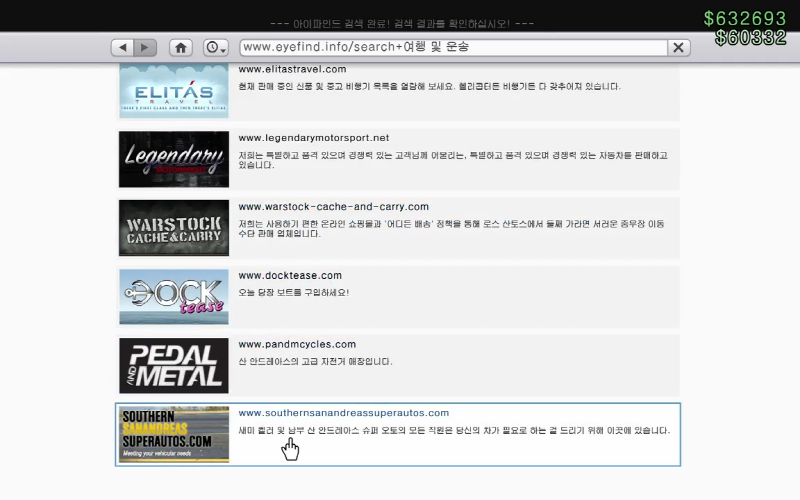
Task: Click the Docktease boat description text
Action: [294, 293]
